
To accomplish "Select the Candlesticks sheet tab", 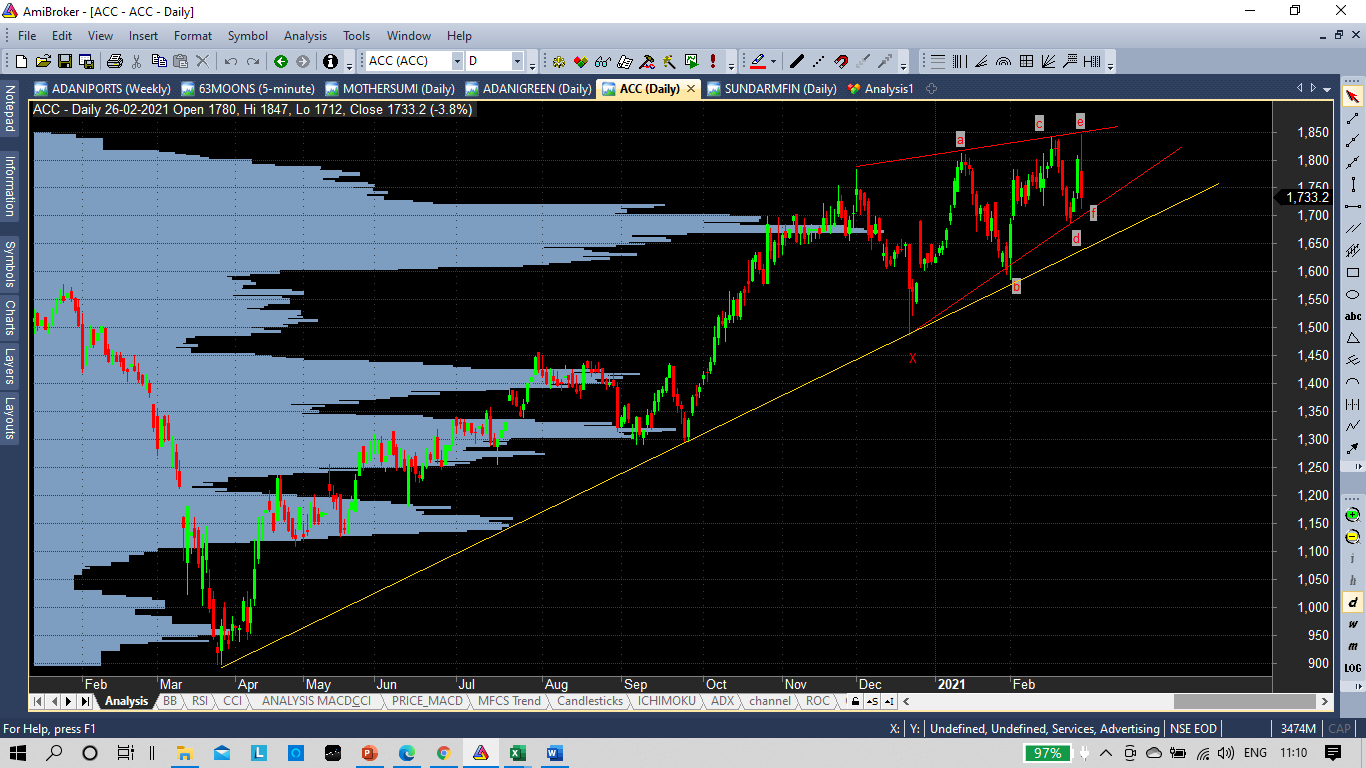I will tap(590, 701).
